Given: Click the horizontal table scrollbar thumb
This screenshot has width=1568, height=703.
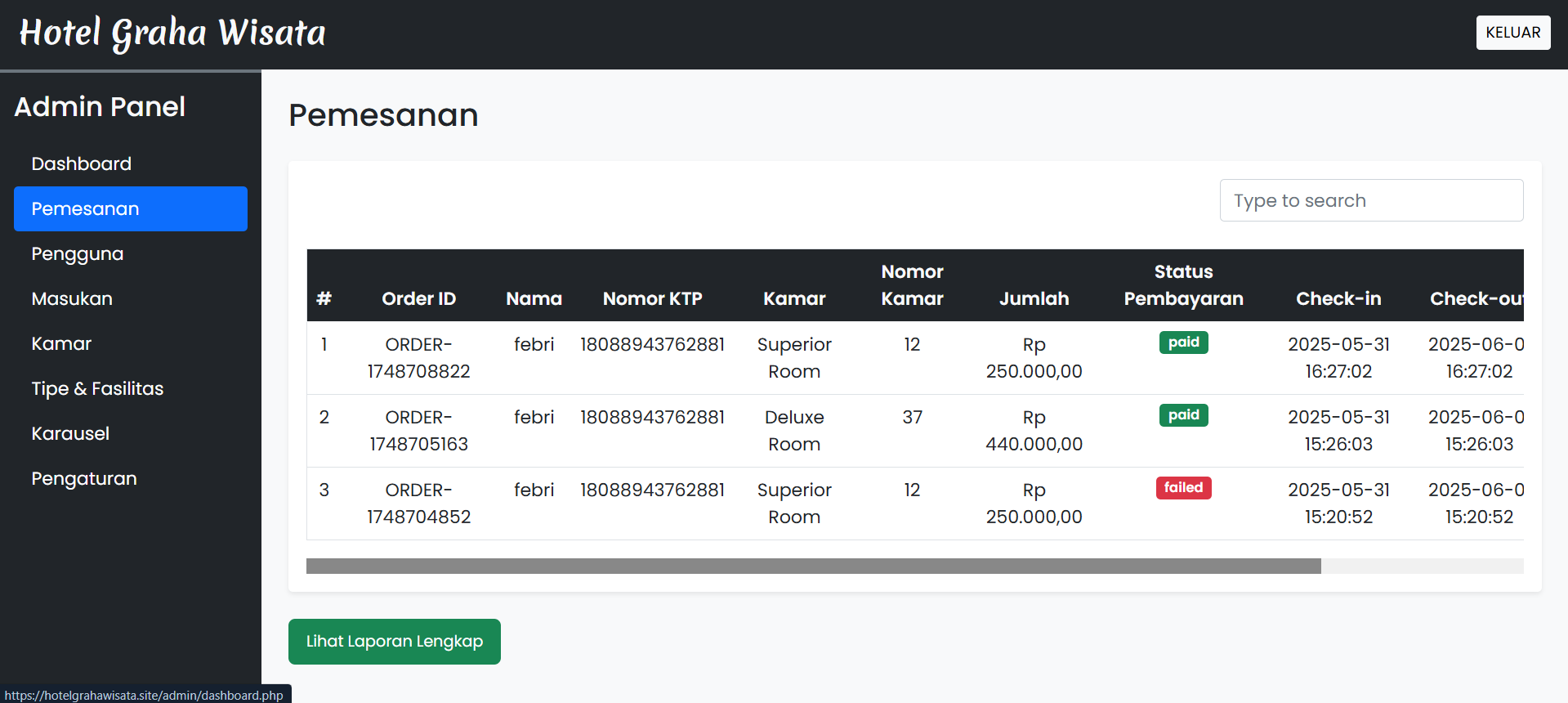Looking at the screenshot, I should [813, 566].
